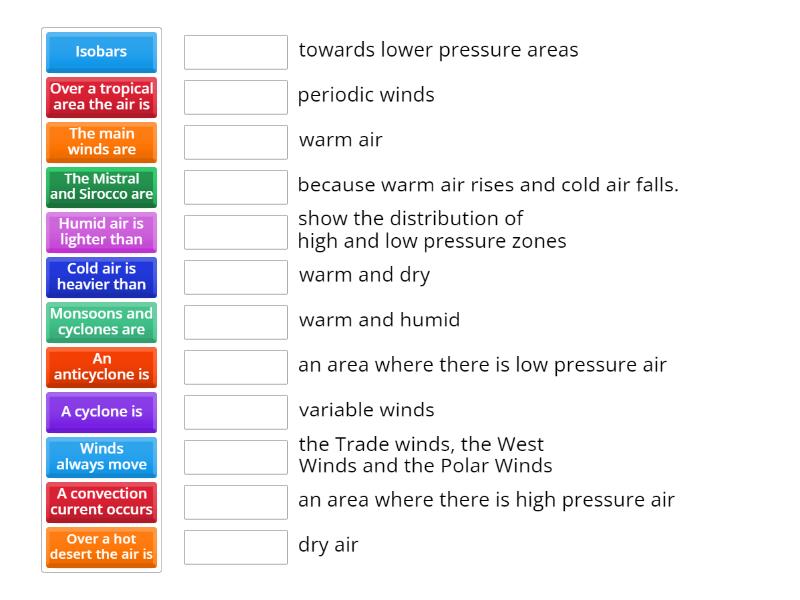Click the 'area where there is high pressure air' text
Image resolution: width=800 pixels, height=600 pixels.
pyautogui.click(x=484, y=500)
